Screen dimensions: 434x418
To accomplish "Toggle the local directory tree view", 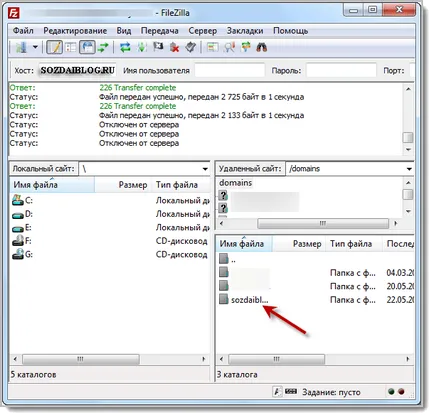I will coord(71,48).
